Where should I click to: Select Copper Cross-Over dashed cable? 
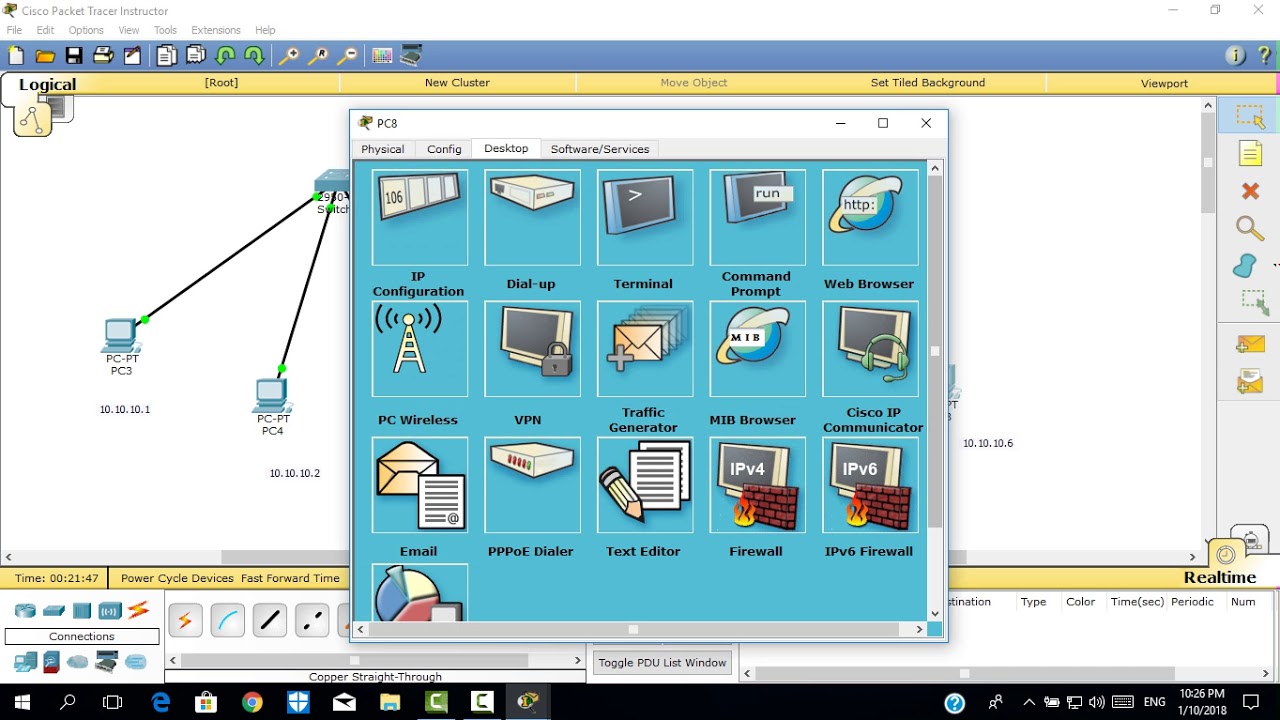tap(312, 621)
